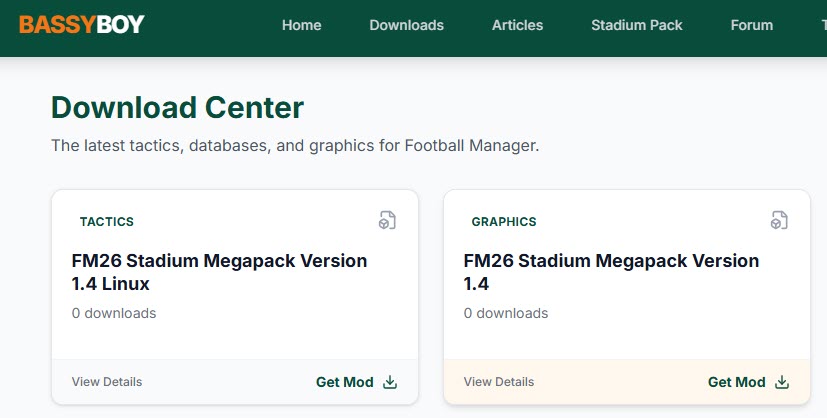Select Stadium Pack in the top navigation
This screenshot has height=418, width=827.
[x=636, y=25]
